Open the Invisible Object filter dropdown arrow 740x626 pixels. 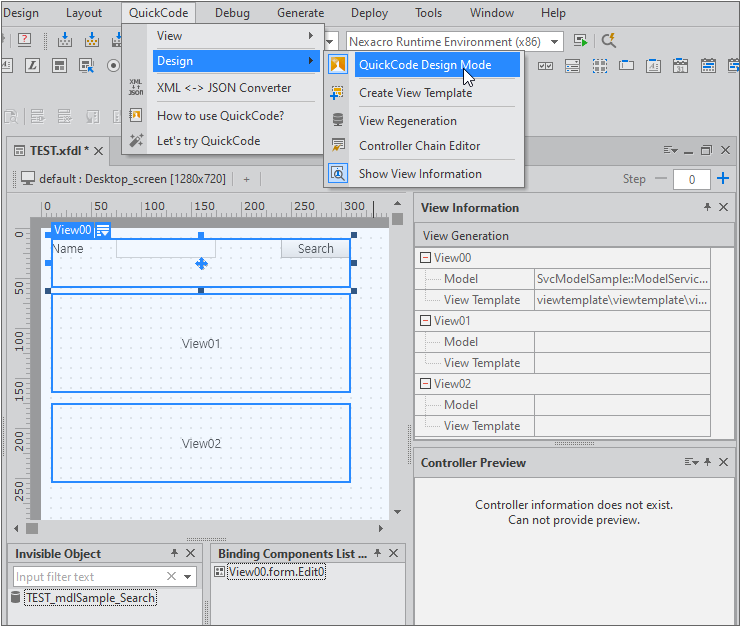188,577
